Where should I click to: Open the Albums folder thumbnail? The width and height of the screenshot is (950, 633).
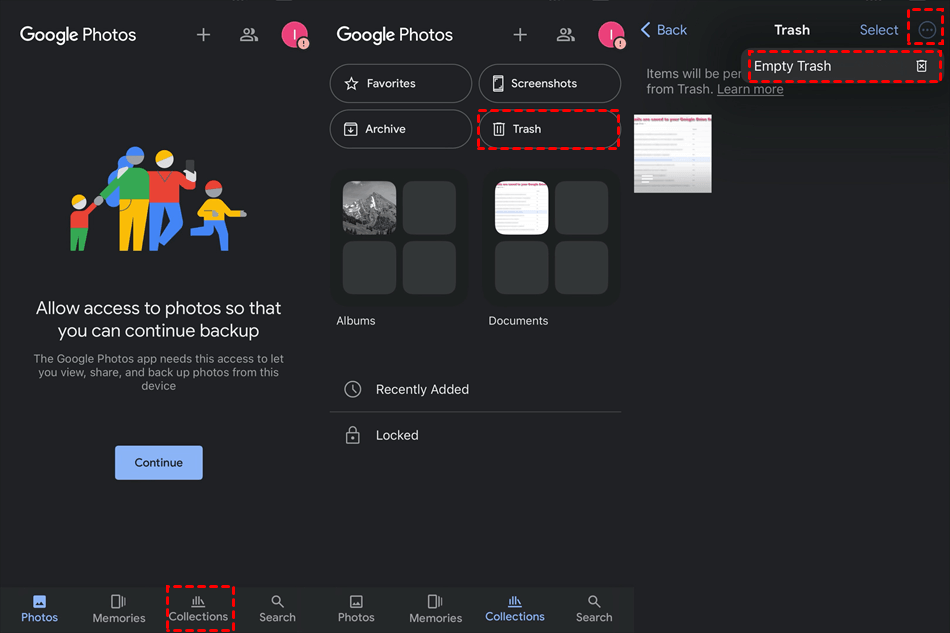[399, 237]
